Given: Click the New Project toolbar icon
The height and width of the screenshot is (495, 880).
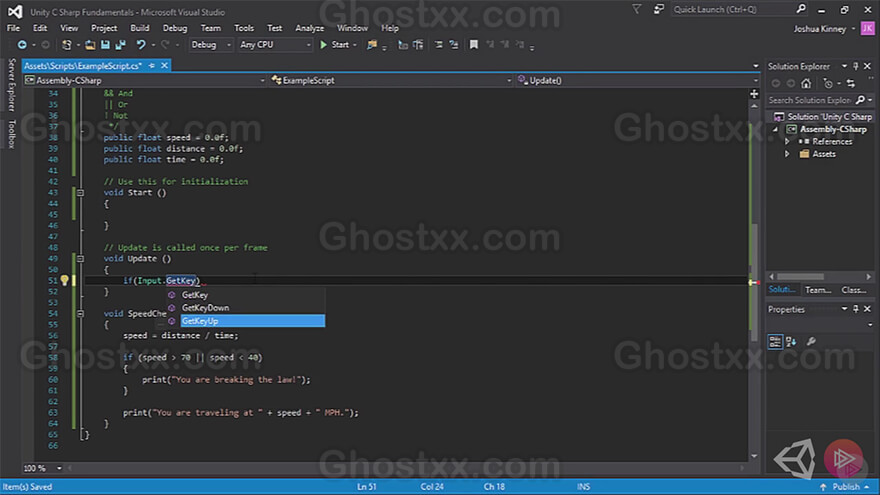Looking at the screenshot, I should [x=66, y=45].
